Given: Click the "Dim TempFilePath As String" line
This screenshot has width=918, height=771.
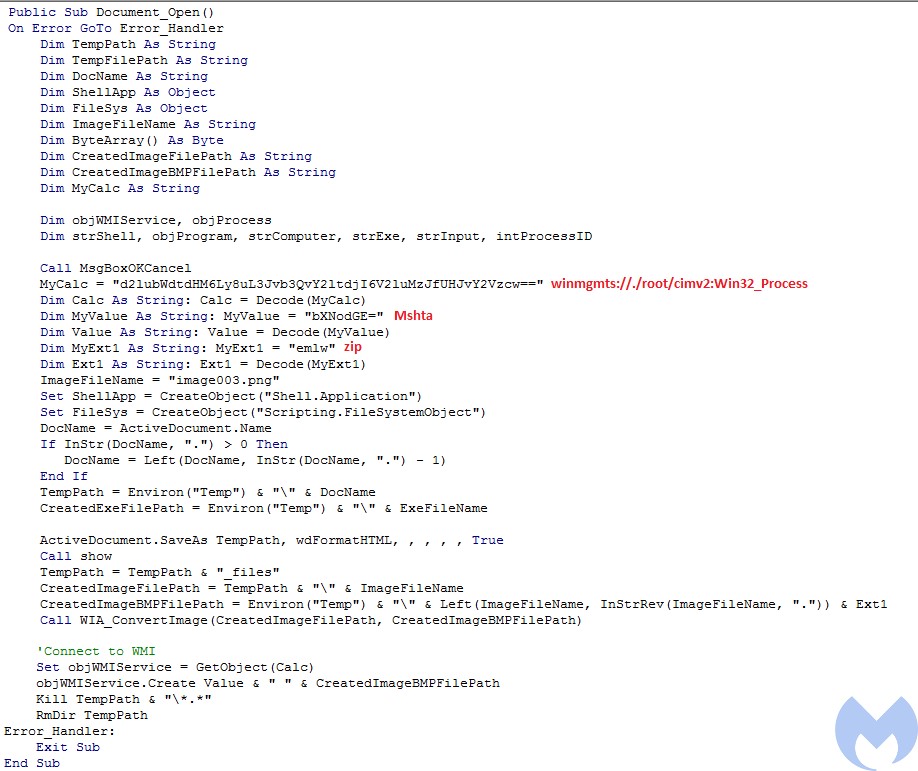Looking at the screenshot, I should 143,60.
